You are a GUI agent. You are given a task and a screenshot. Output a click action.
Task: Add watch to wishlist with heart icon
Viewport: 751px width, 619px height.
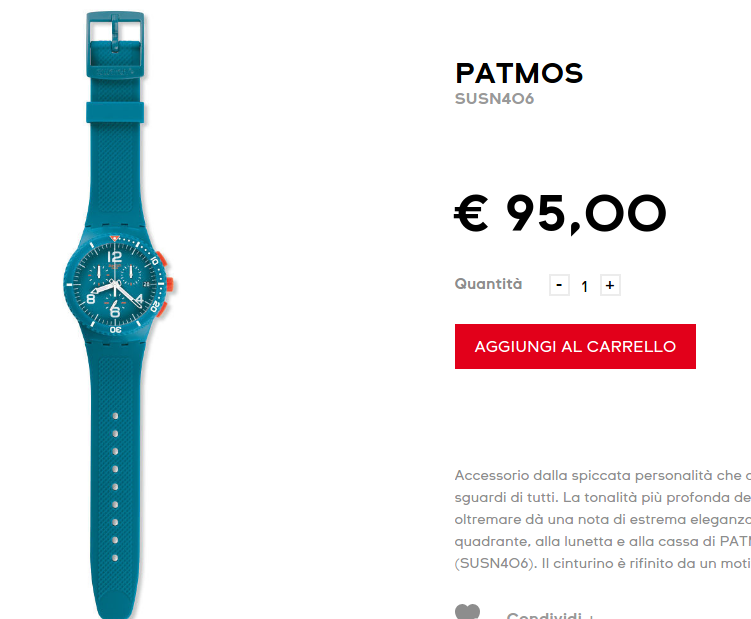click(x=467, y=612)
